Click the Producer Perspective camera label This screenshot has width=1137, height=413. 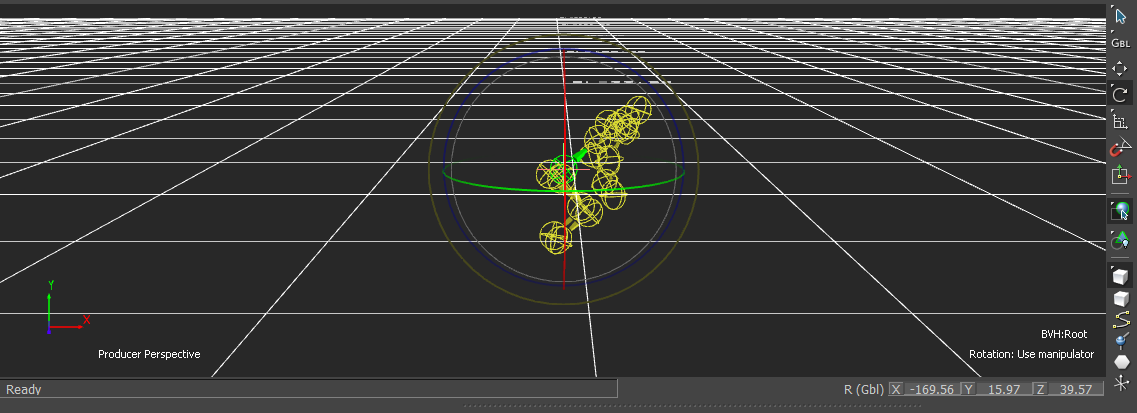(x=149, y=354)
